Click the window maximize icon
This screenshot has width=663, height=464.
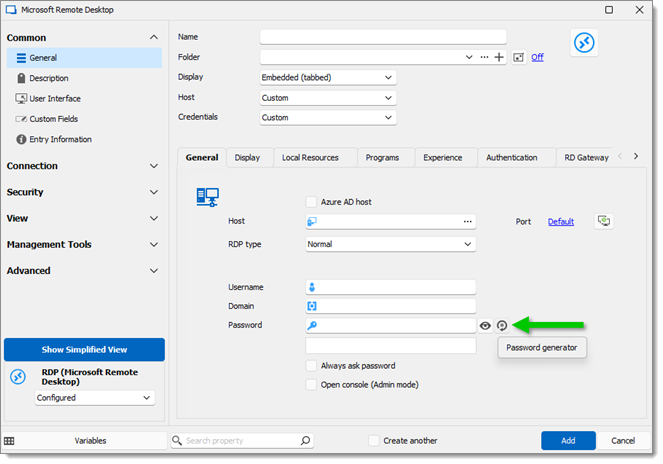pos(609,10)
